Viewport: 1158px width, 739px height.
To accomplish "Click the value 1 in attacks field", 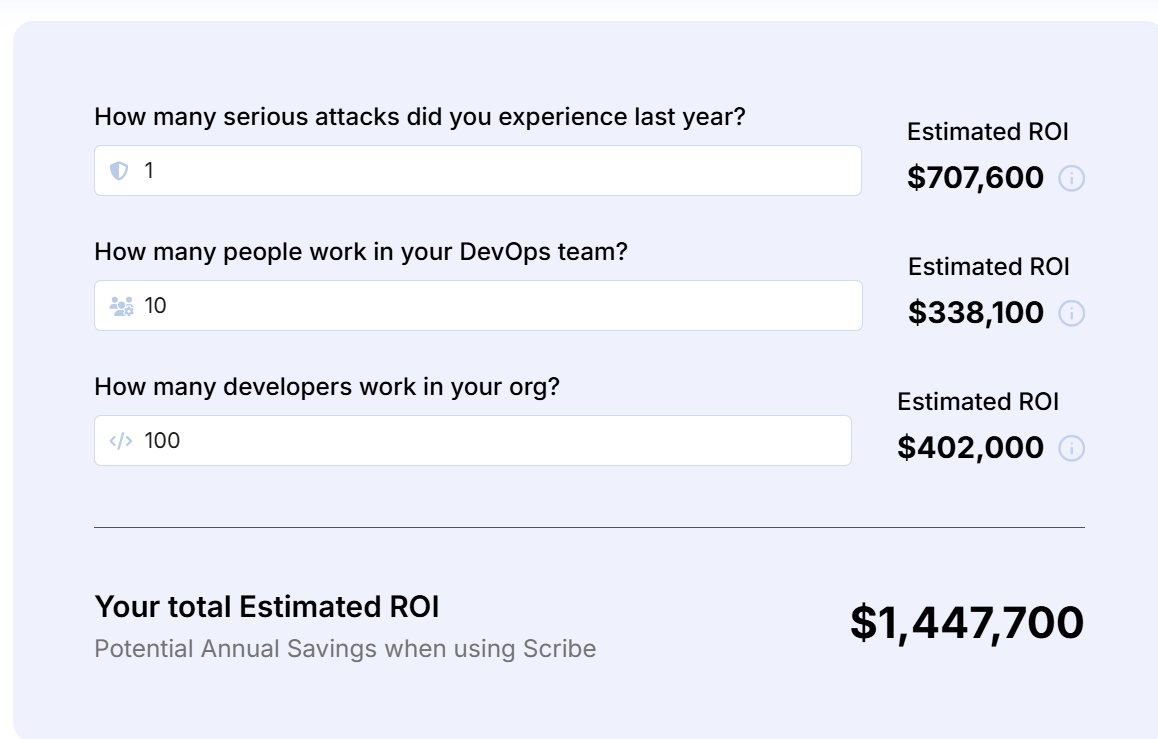I will pos(149,171).
